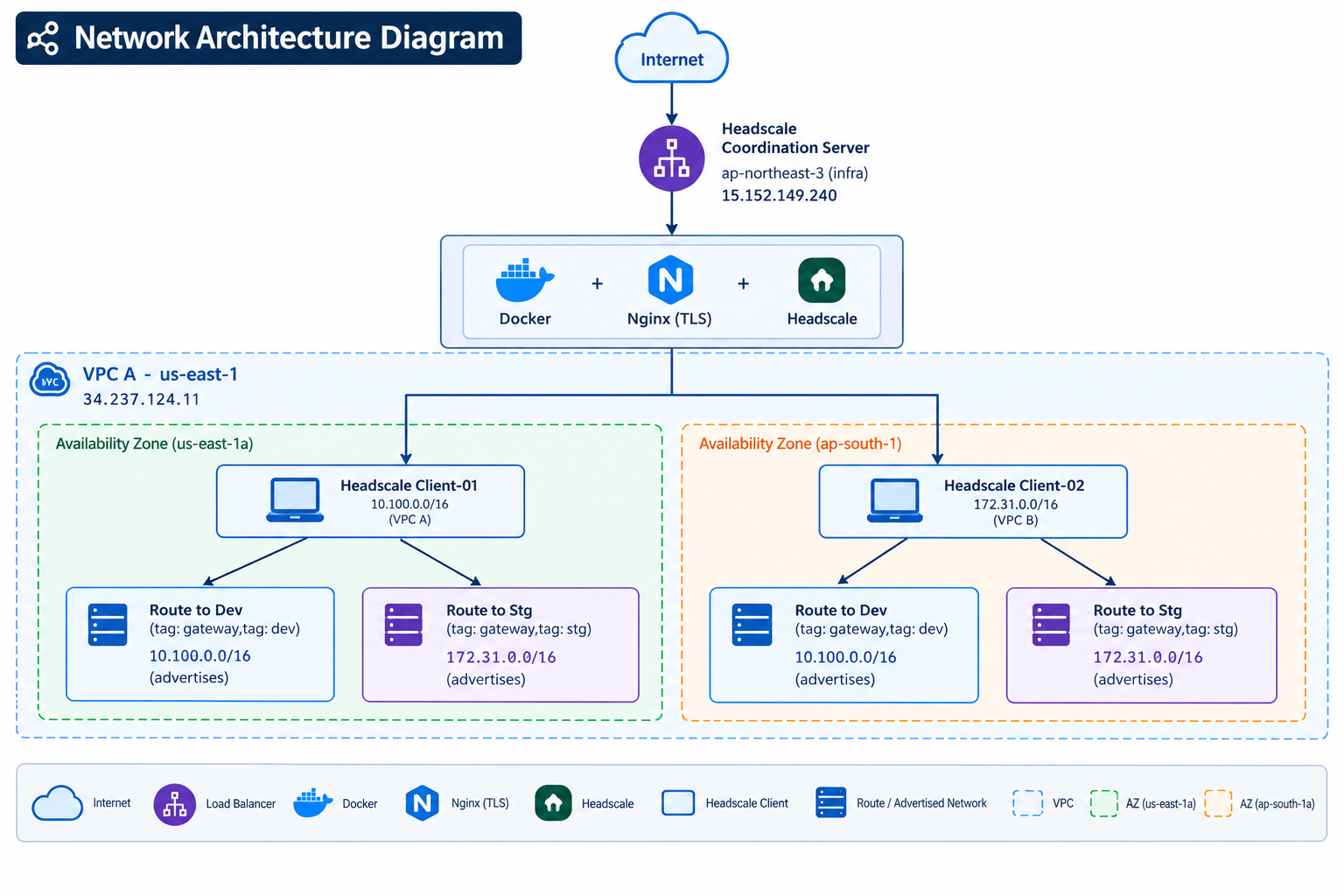
Task: Click 172.31.0.0/16 in ap-south-1 Route to Stg
Action: [1148, 657]
